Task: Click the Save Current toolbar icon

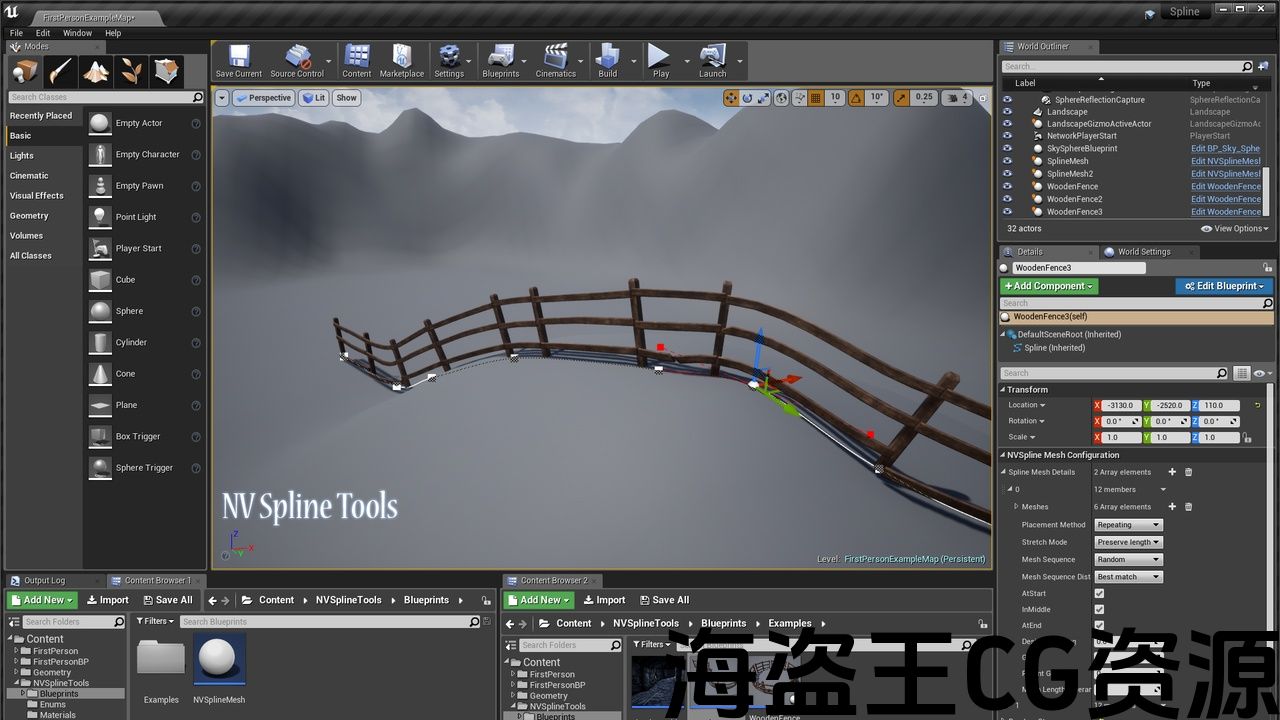Action: click(x=238, y=60)
